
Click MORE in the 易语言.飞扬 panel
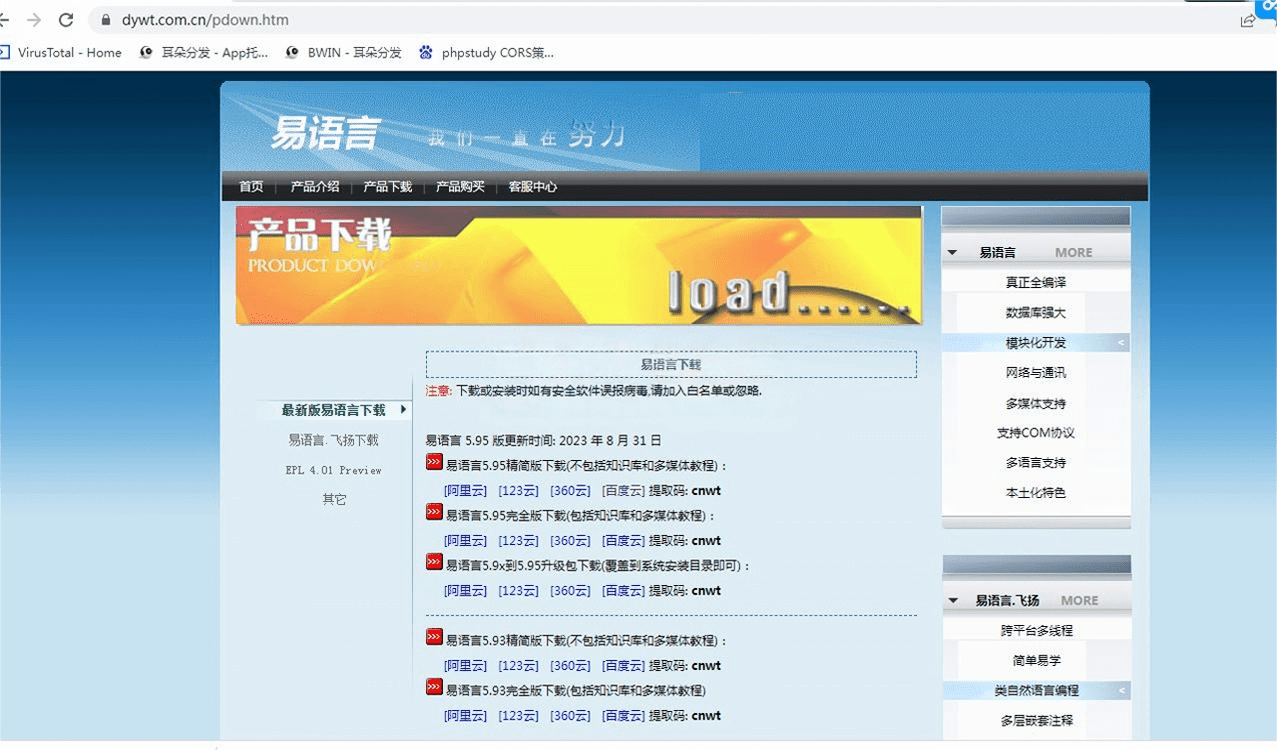click(1080, 601)
